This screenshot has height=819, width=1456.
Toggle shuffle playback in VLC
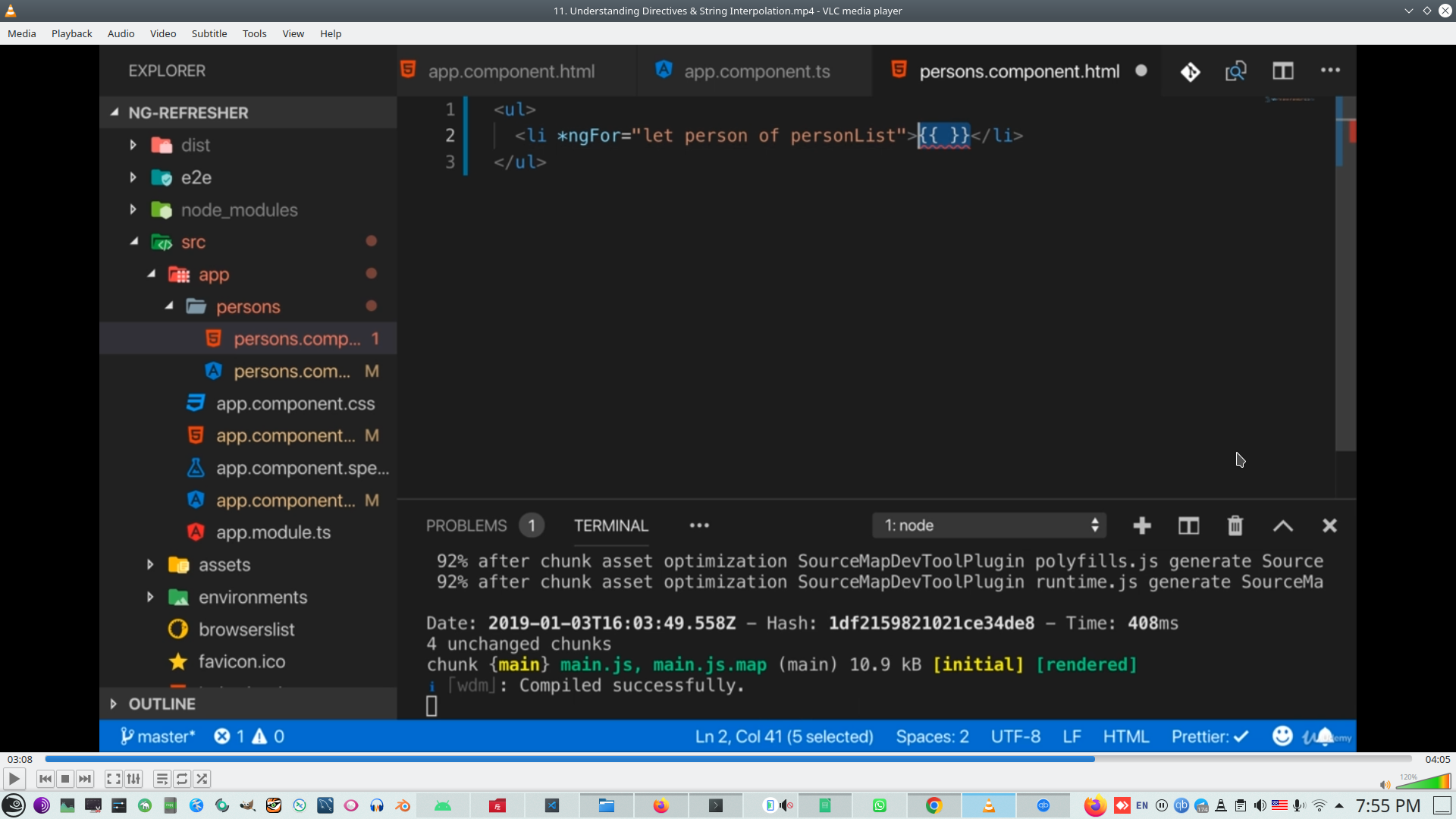point(202,779)
